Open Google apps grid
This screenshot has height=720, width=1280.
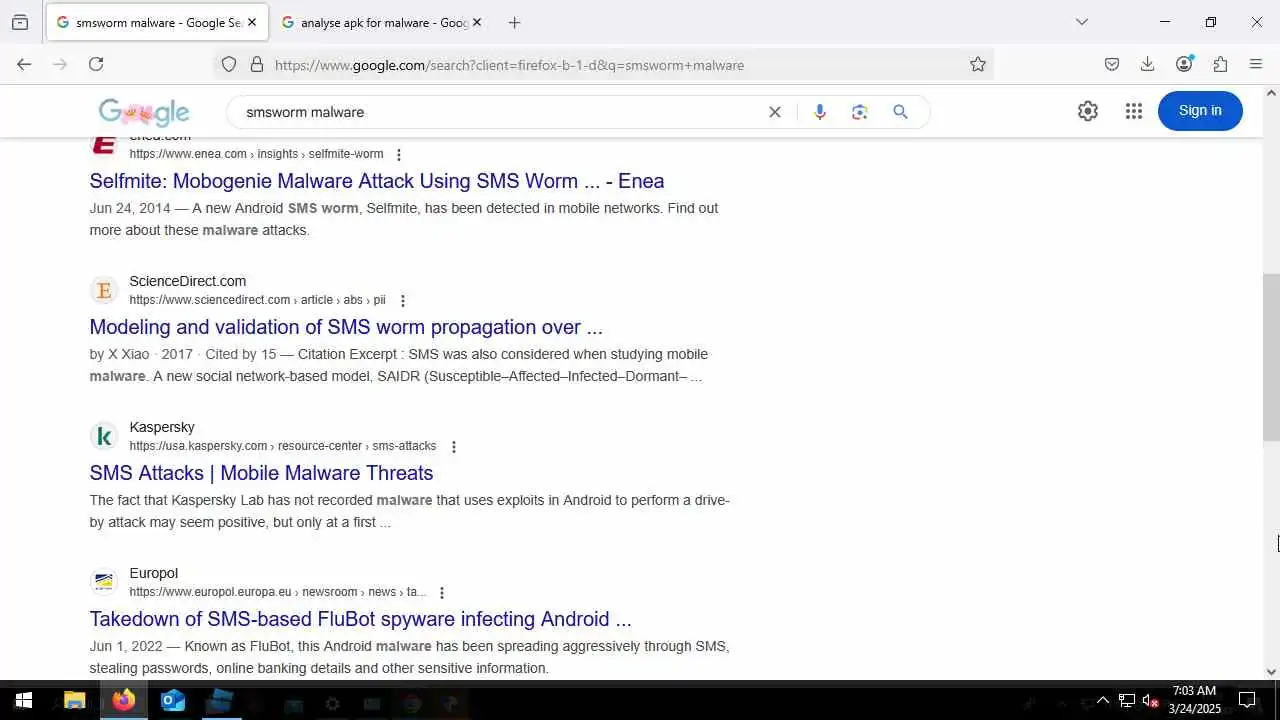pyautogui.click(x=1133, y=111)
